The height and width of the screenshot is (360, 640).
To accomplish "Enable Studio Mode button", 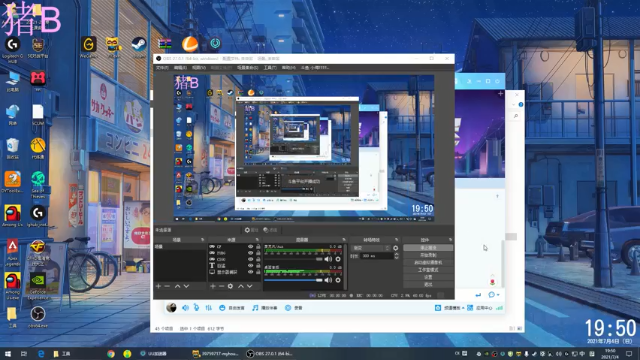I will [x=428, y=270].
